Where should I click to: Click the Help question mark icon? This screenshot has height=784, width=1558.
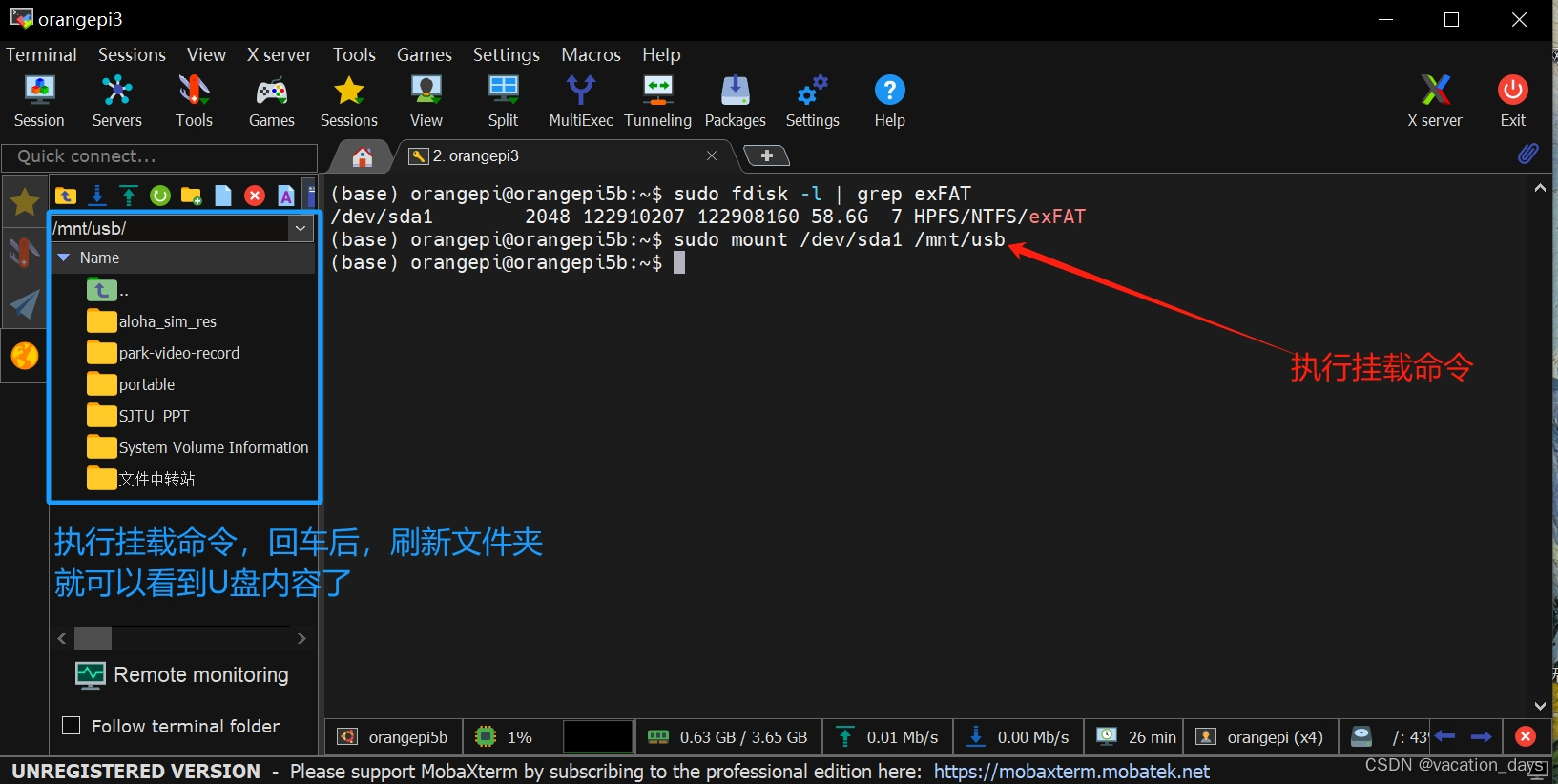[889, 101]
